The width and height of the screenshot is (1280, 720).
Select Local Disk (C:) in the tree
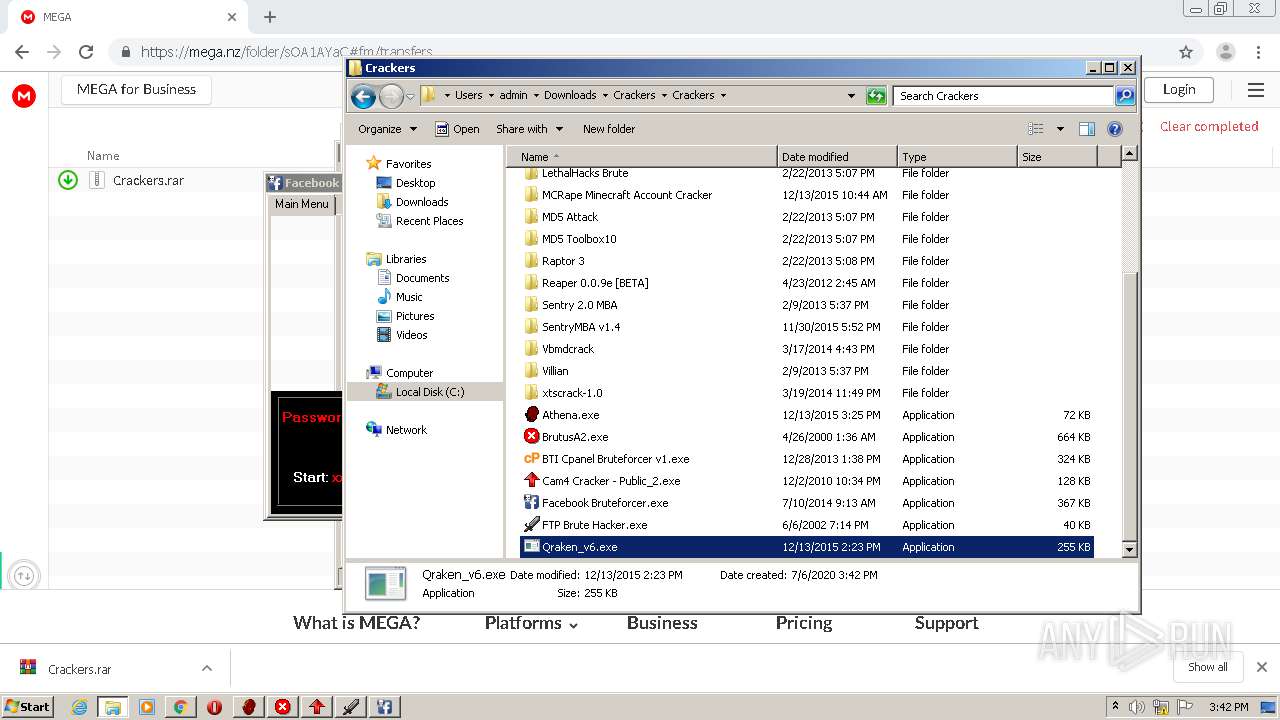429,392
